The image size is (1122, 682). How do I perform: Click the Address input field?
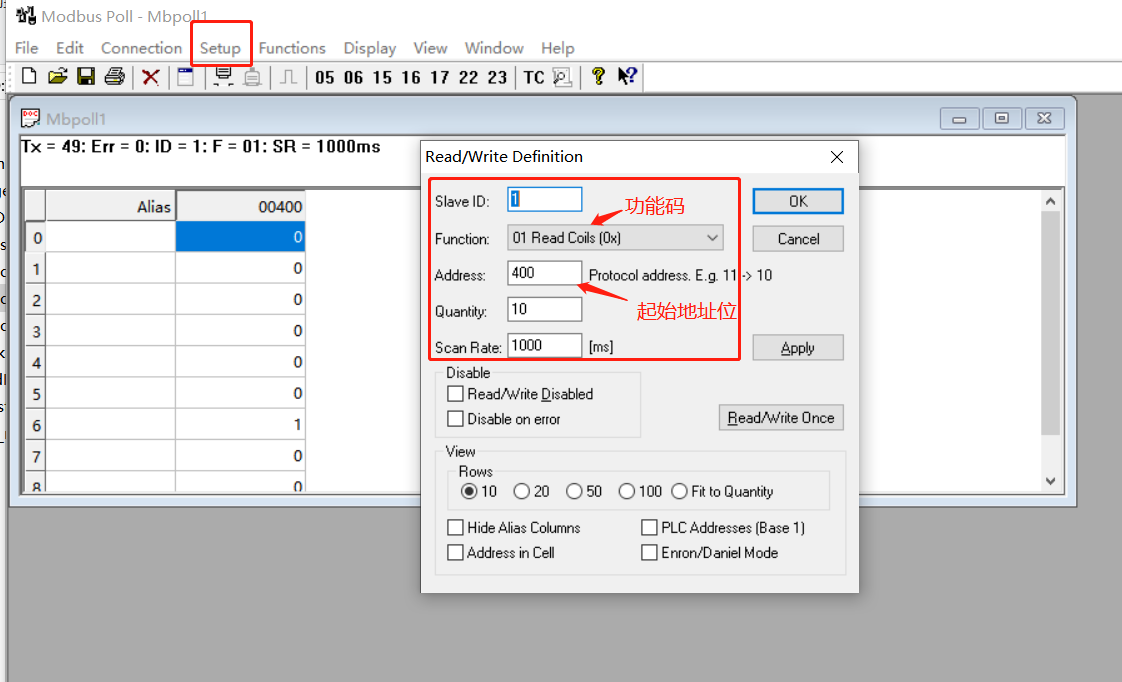pos(544,273)
